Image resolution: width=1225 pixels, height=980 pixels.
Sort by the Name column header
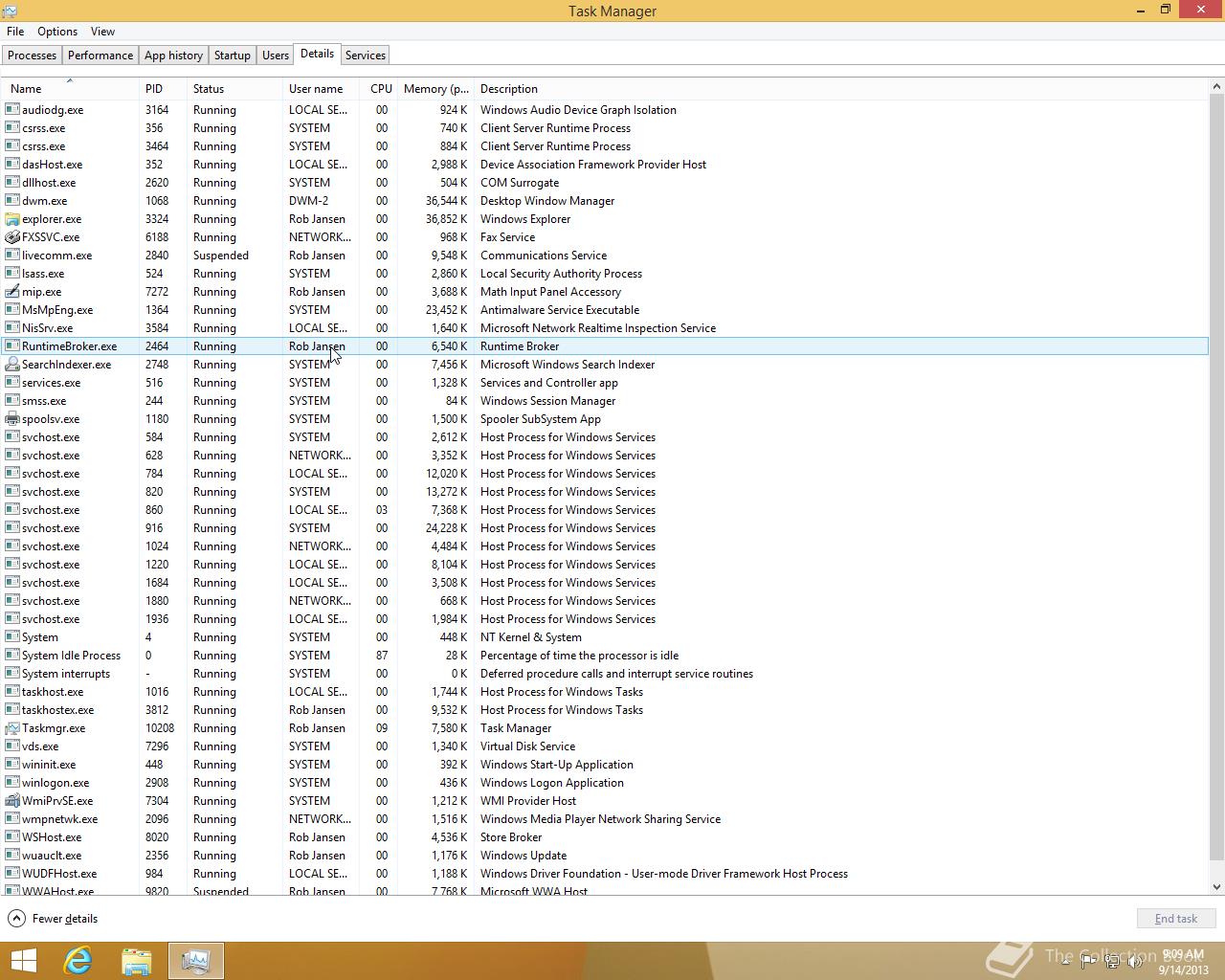point(70,89)
